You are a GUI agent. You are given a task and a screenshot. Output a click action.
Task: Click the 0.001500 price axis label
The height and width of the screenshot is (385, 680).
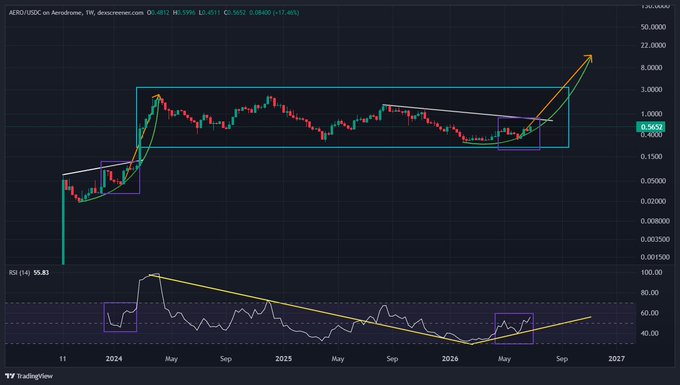pos(655,257)
